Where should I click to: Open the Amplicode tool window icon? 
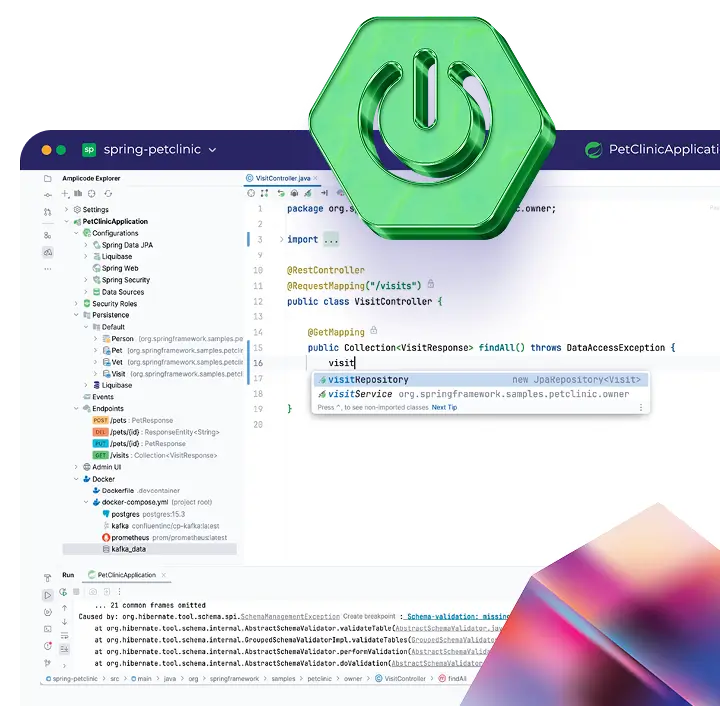click(47, 252)
